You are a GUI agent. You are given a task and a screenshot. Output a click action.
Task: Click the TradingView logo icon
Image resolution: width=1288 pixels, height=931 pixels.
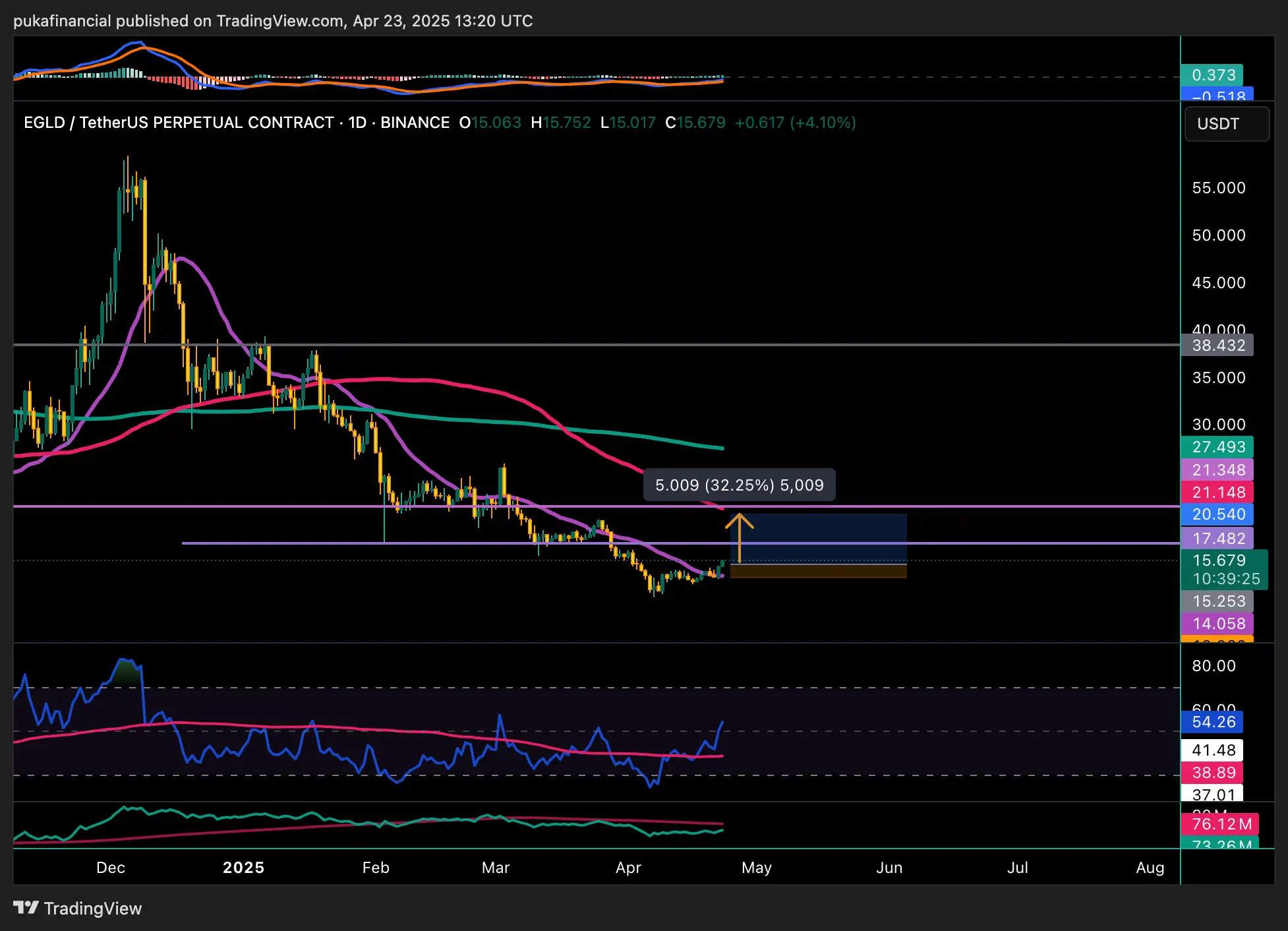coord(26,908)
